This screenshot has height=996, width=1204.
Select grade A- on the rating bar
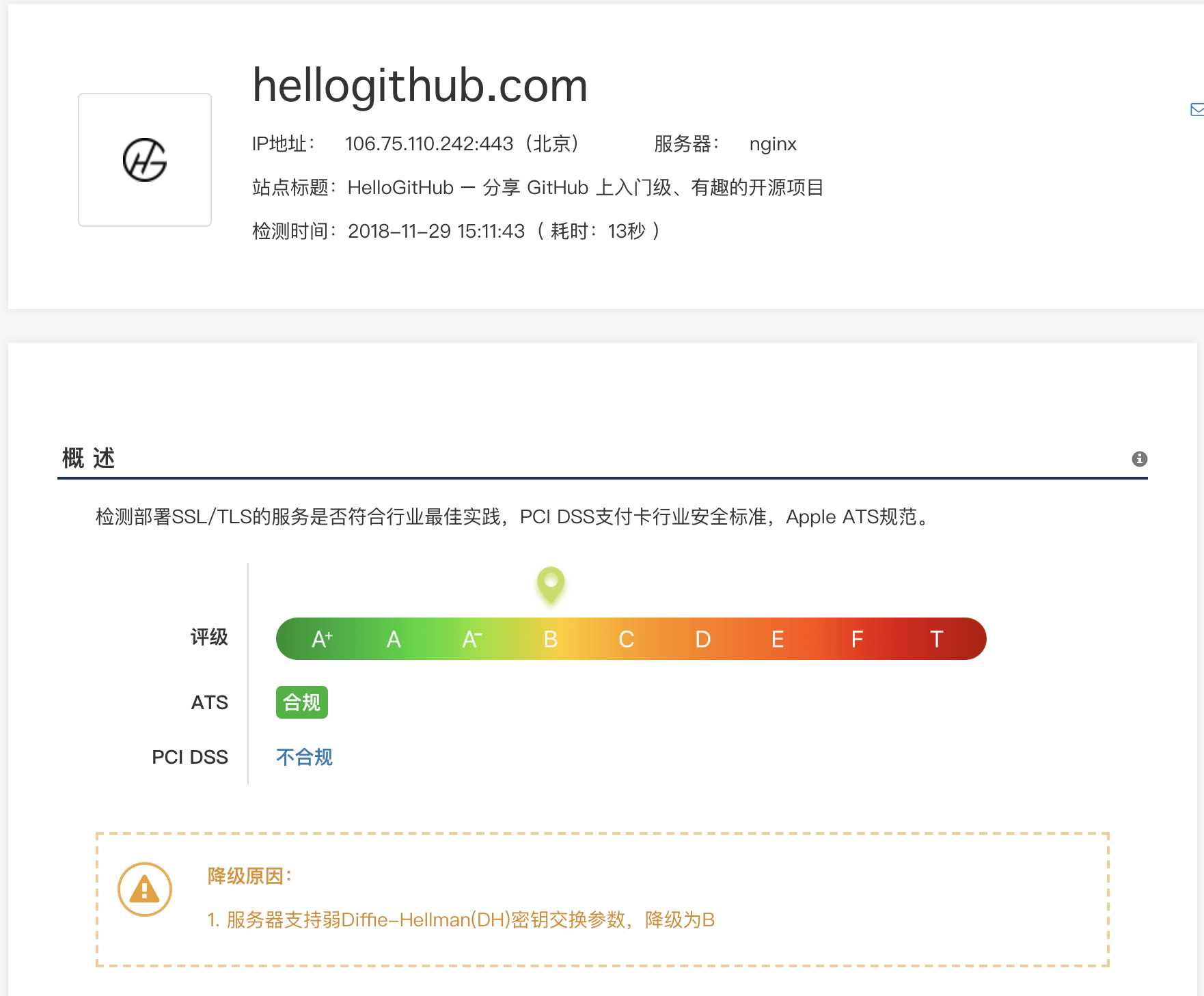coord(472,639)
